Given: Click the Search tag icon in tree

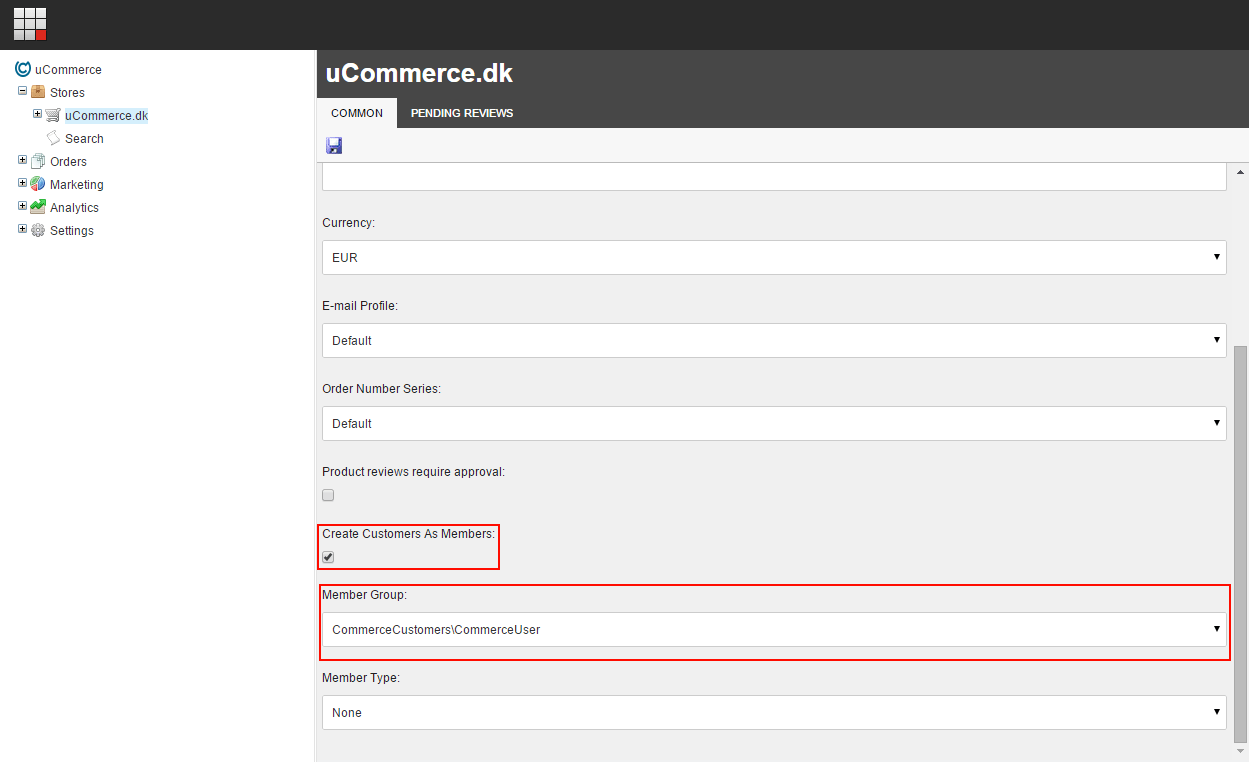Looking at the screenshot, I should tap(53, 138).
